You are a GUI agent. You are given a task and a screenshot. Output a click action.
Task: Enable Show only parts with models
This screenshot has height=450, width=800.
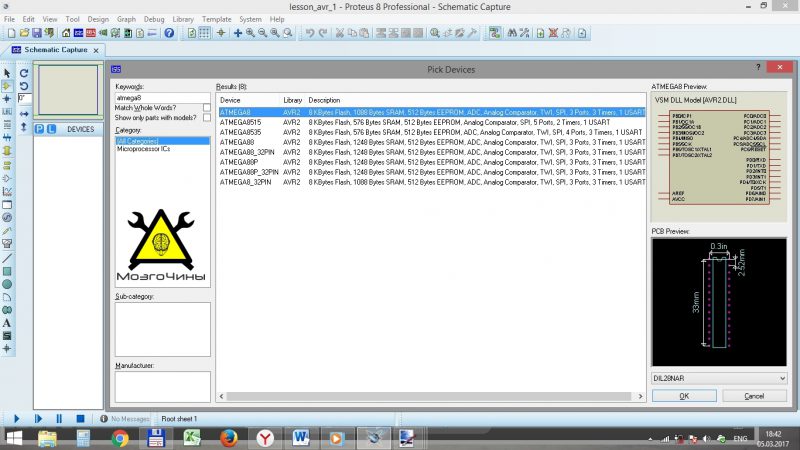tap(207, 118)
